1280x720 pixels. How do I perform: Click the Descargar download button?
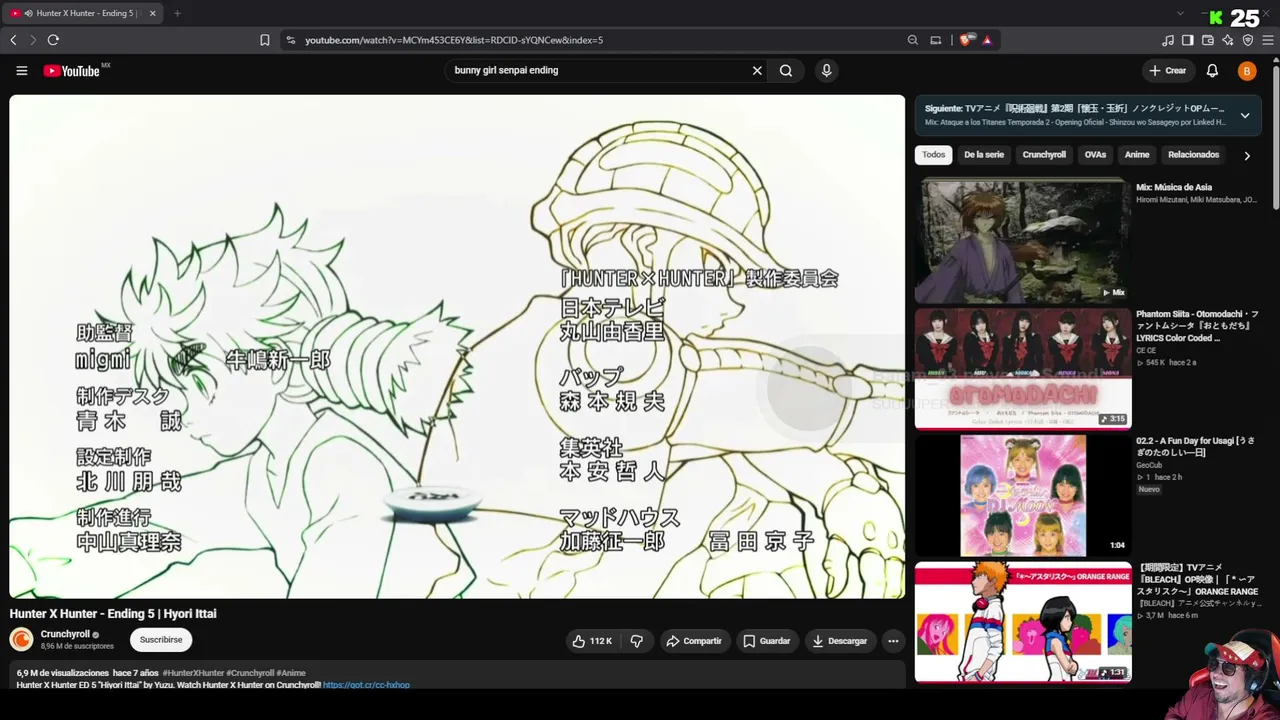tap(840, 641)
